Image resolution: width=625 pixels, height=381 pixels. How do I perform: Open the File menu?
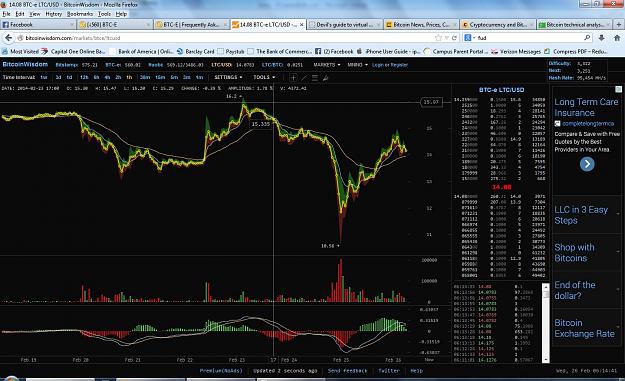point(6,14)
